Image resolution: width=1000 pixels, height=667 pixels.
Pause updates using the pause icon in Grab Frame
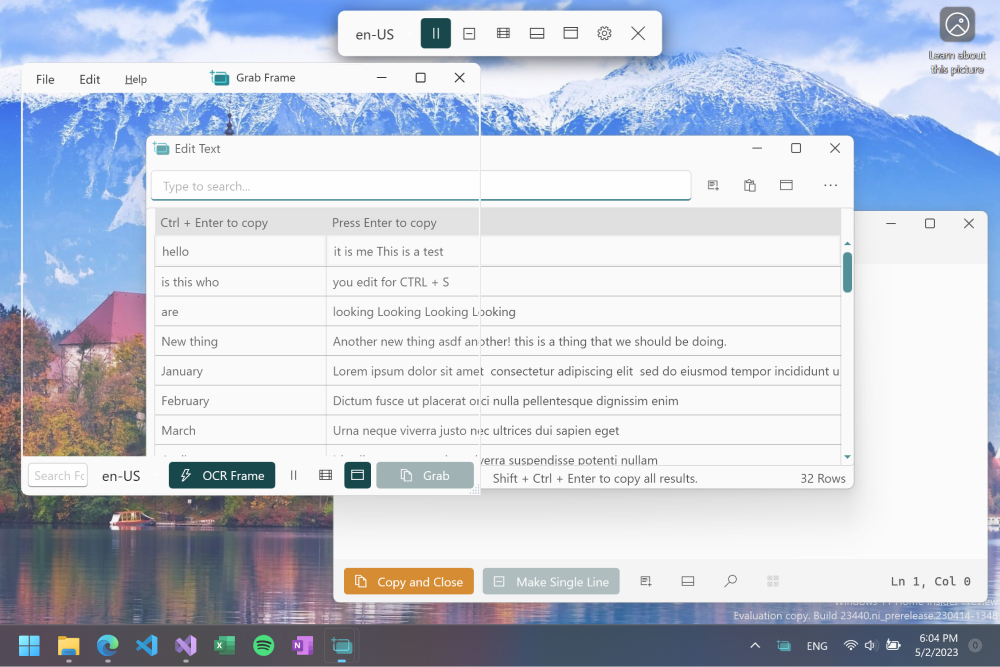coord(295,475)
